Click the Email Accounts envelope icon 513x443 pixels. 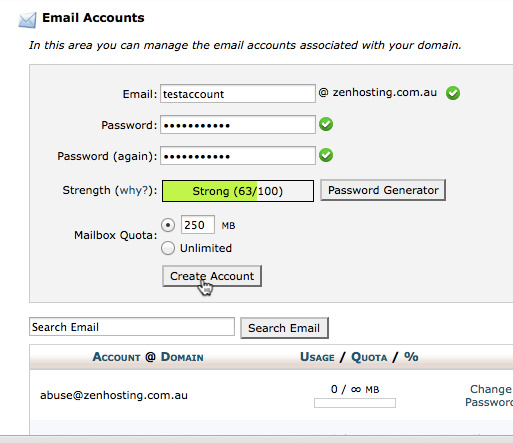(27, 20)
